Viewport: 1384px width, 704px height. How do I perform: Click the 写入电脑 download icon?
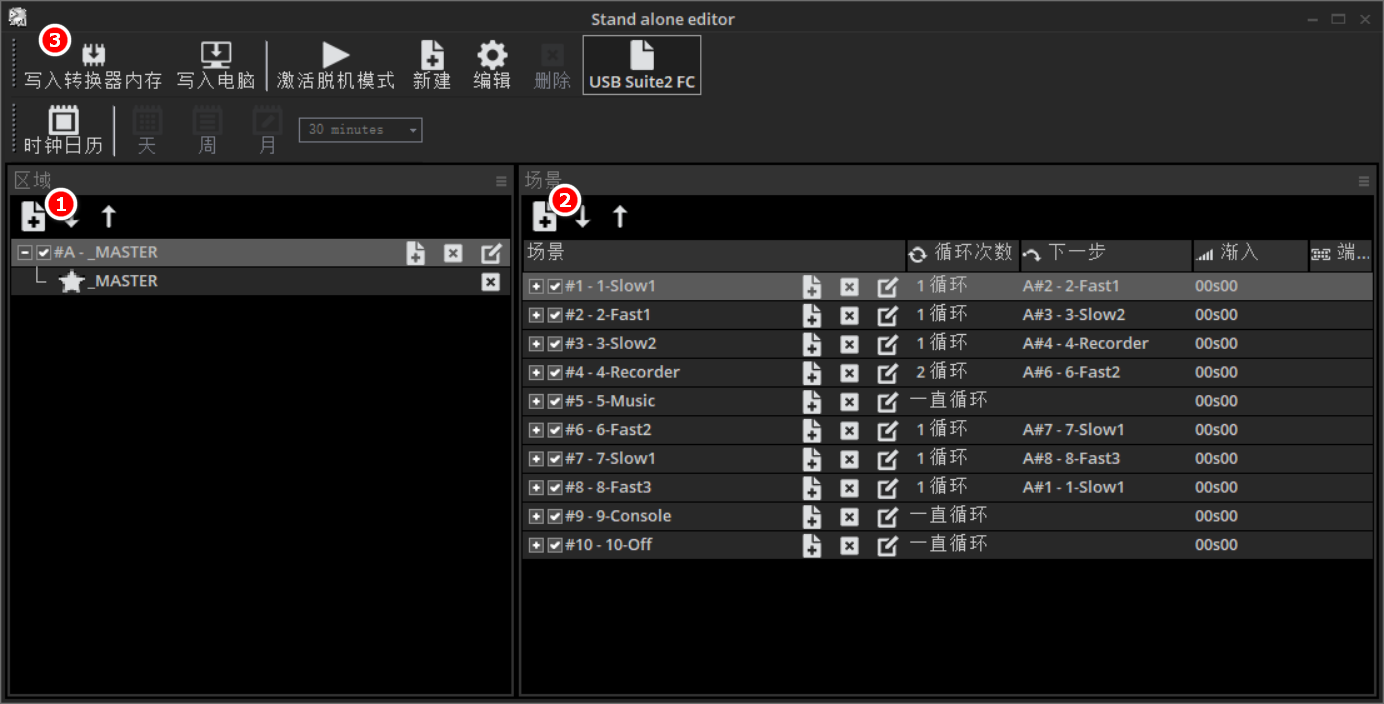[216, 56]
